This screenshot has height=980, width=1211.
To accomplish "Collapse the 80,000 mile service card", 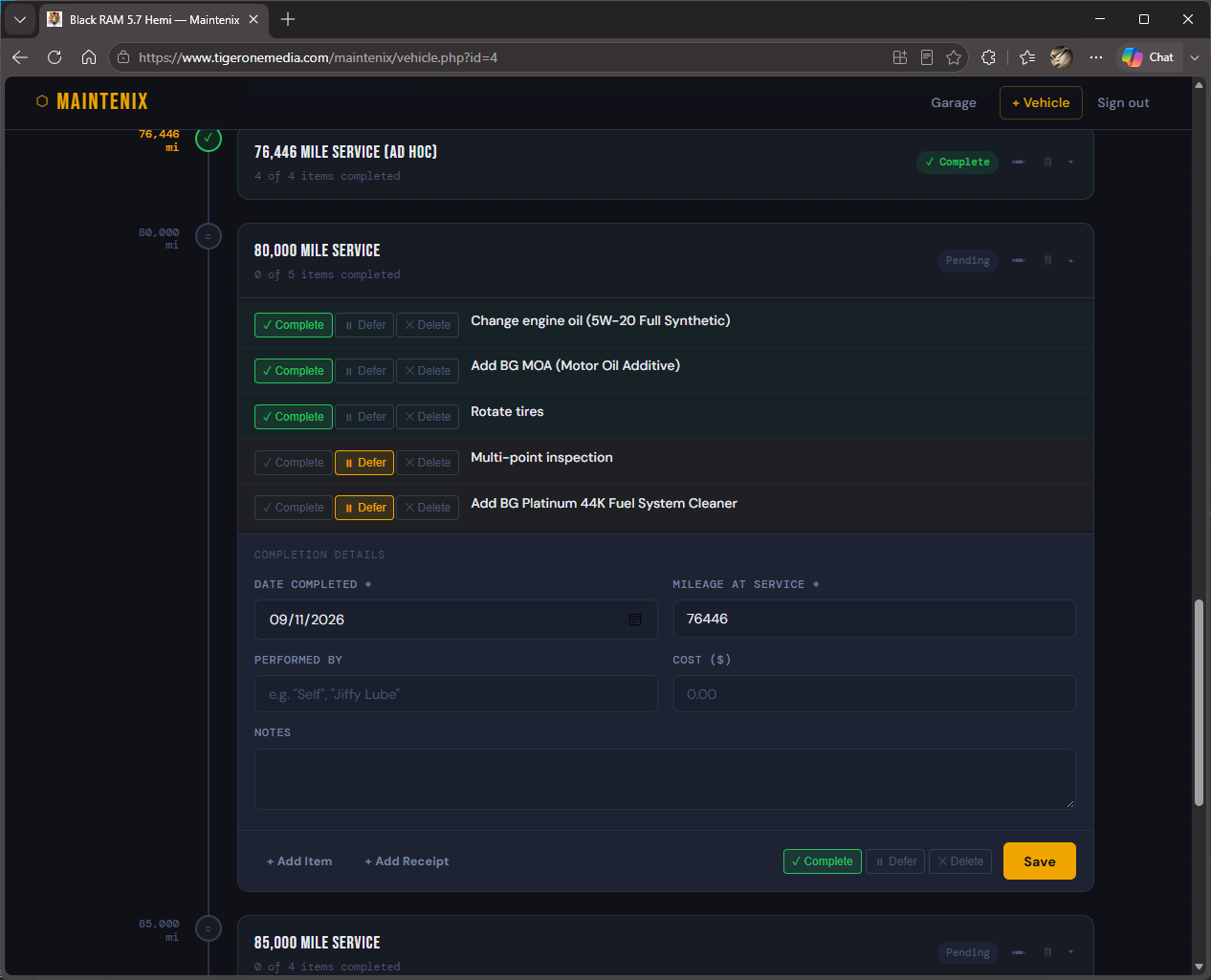I will pos(1070,260).
